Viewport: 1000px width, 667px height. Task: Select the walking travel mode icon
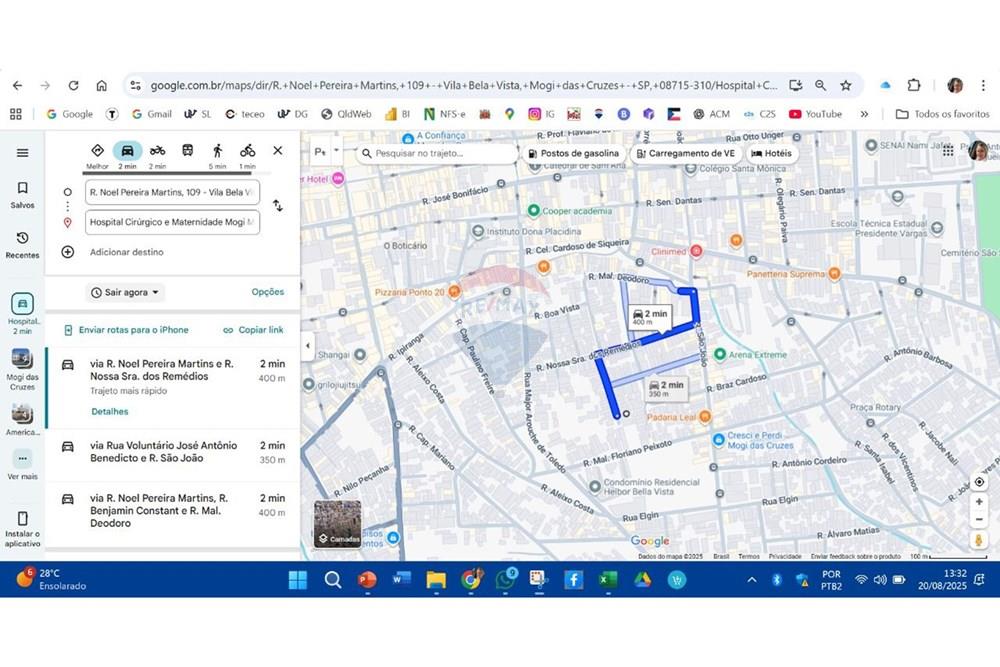[x=217, y=151]
